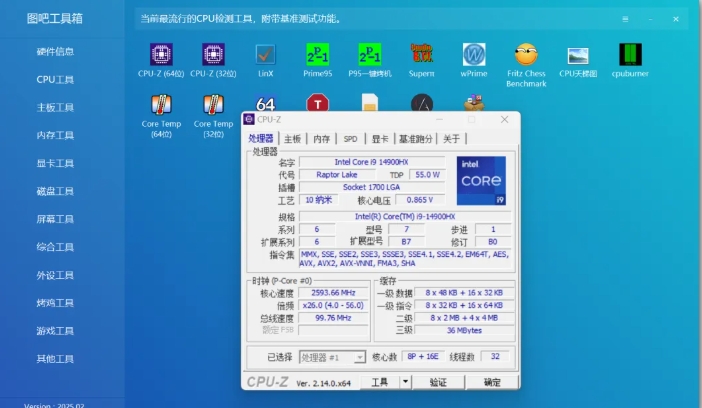Switch to the 基准跑分 tab in CPU-Z
702x408 pixels.
pos(415,139)
